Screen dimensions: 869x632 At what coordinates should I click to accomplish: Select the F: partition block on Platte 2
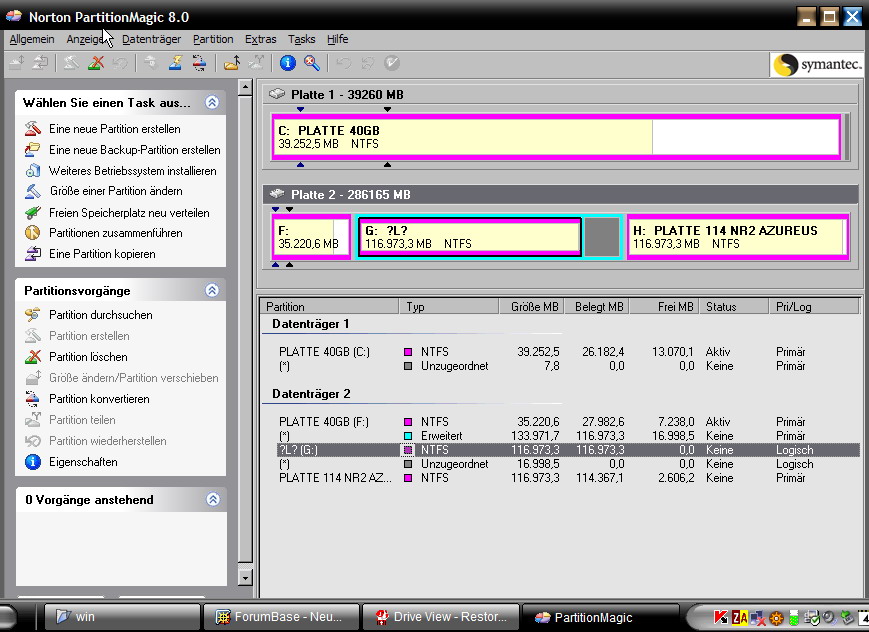coord(311,237)
